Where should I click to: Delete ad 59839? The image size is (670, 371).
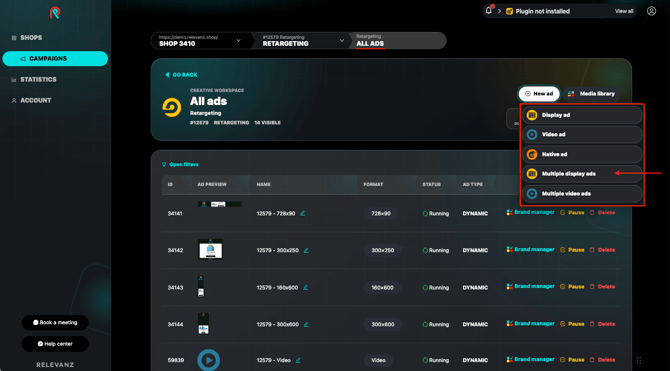pyautogui.click(x=602, y=360)
